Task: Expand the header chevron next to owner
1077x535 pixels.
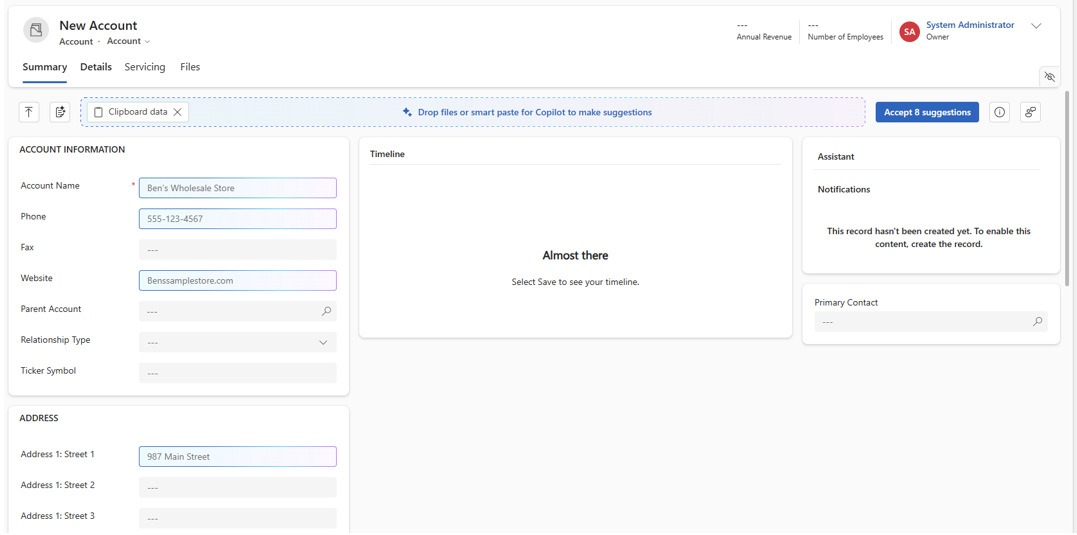Action: click(1036, 26)
